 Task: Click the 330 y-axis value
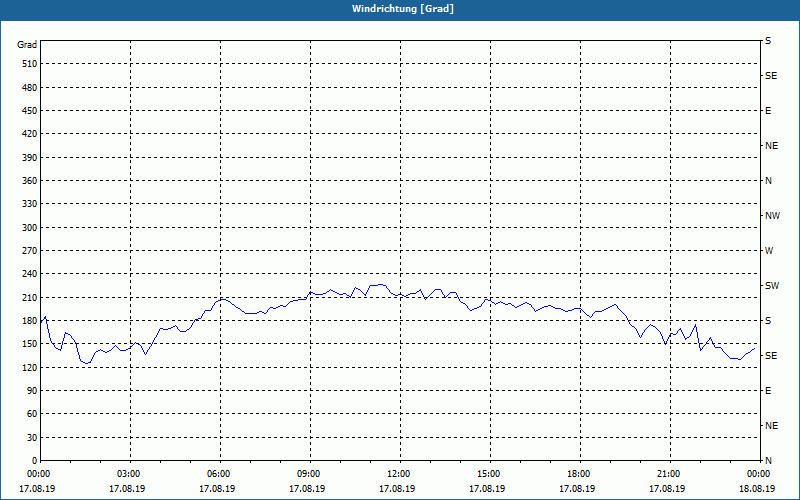tap(30, 204)
